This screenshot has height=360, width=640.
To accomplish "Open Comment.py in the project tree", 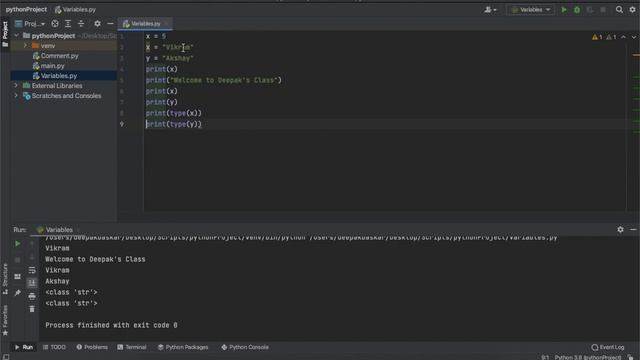I will tap(59, 56).
